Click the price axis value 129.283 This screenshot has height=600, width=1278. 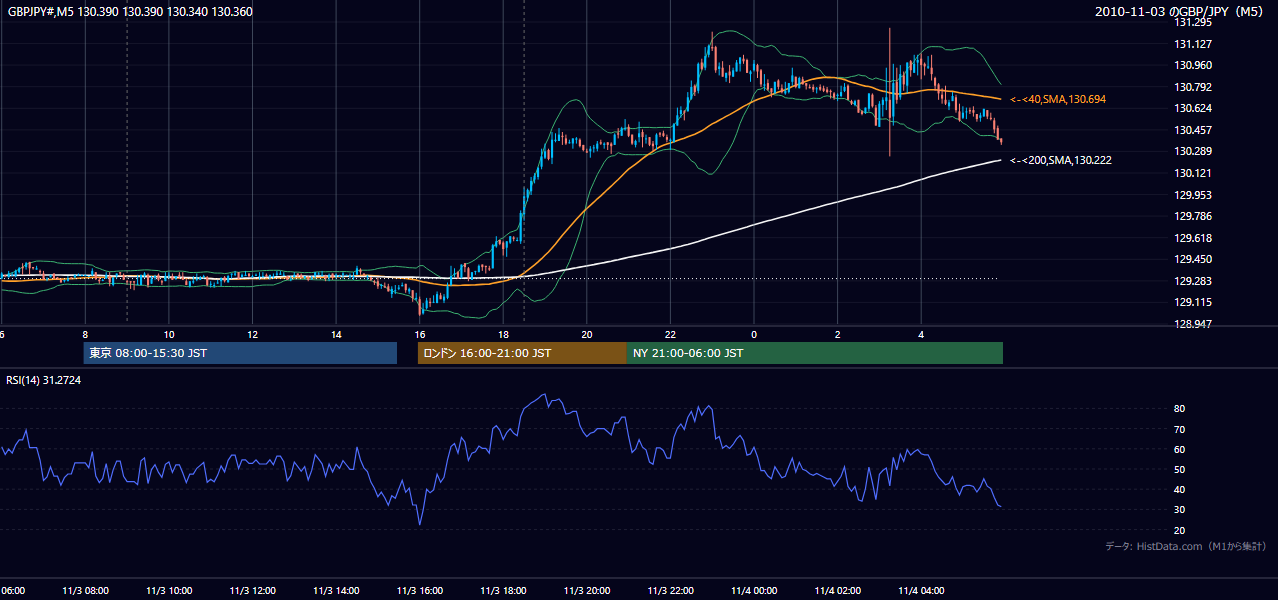pos(1192,281)
